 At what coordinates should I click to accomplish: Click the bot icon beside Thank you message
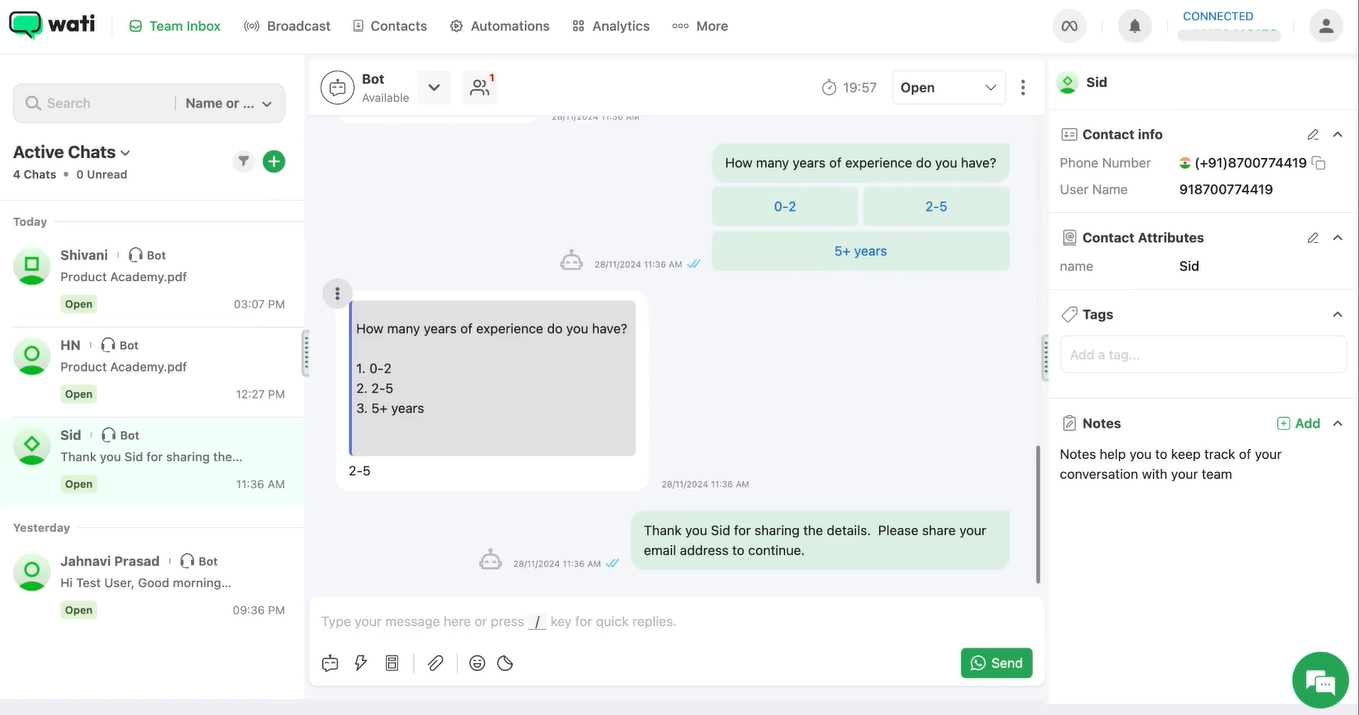pos(490,560)
